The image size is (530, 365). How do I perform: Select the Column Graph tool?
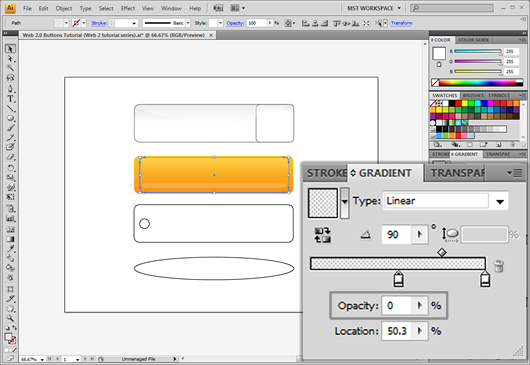[x=10, y=219]
